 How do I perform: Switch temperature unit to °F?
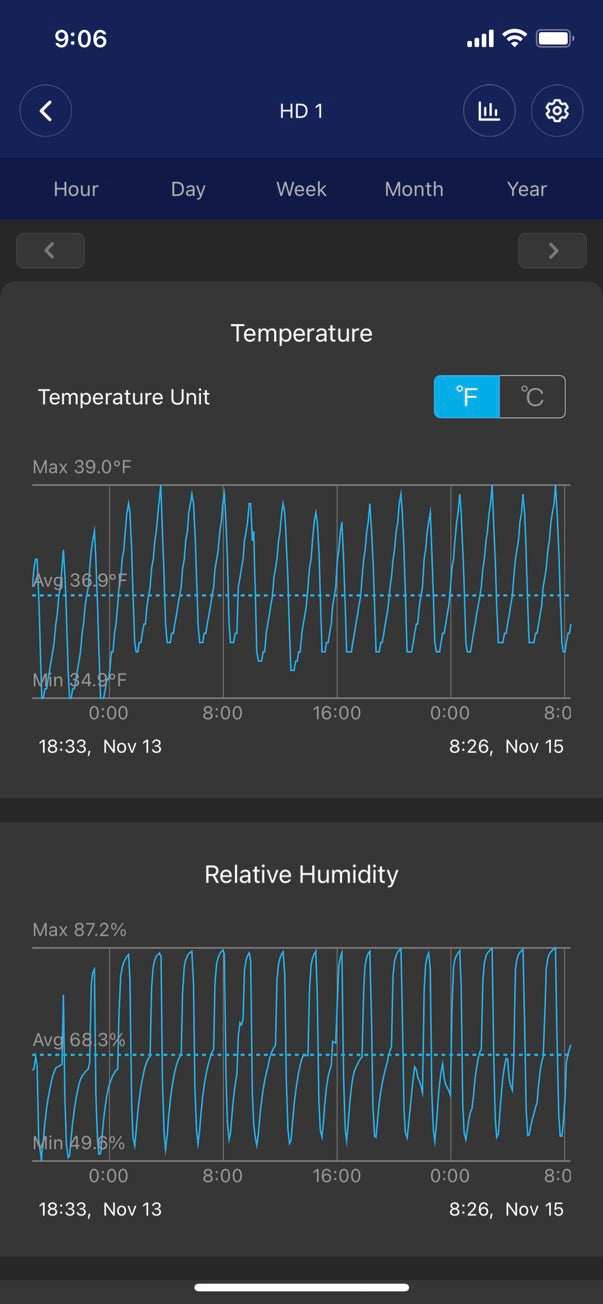point(467,397)
